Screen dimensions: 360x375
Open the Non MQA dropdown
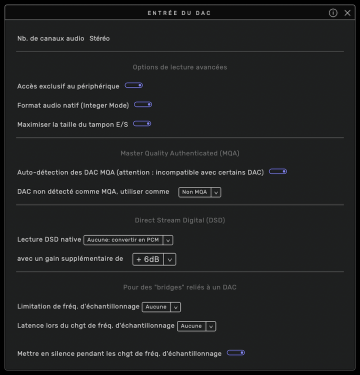click(199, 192)
